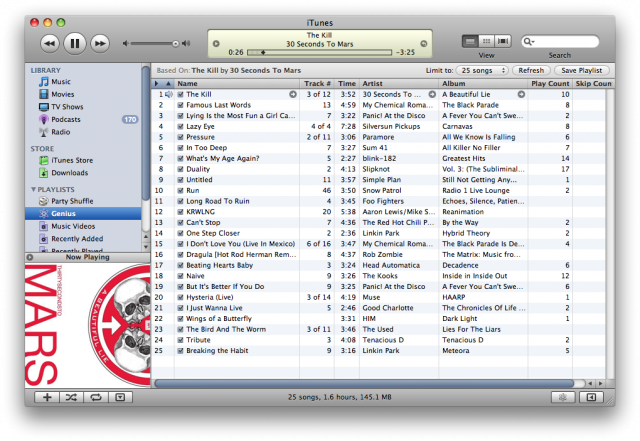
Task: Switch to grid view
Action: (x=486, y=41)
